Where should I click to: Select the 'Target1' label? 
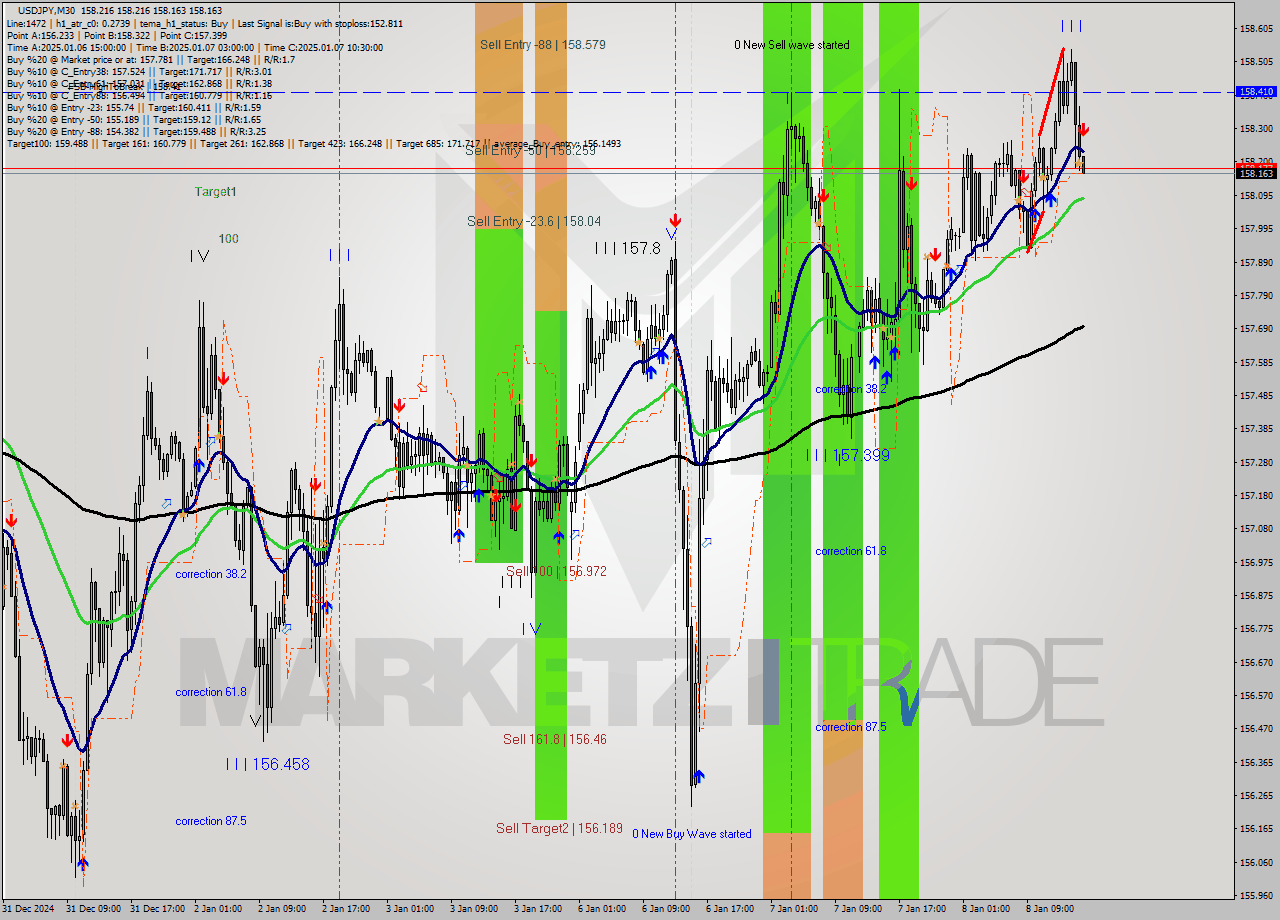(215, 191)
